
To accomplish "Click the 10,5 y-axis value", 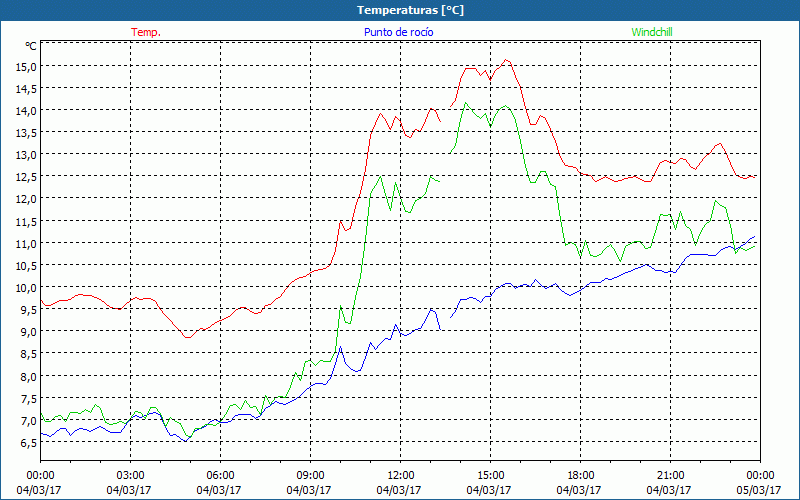I will coord(27,265).
